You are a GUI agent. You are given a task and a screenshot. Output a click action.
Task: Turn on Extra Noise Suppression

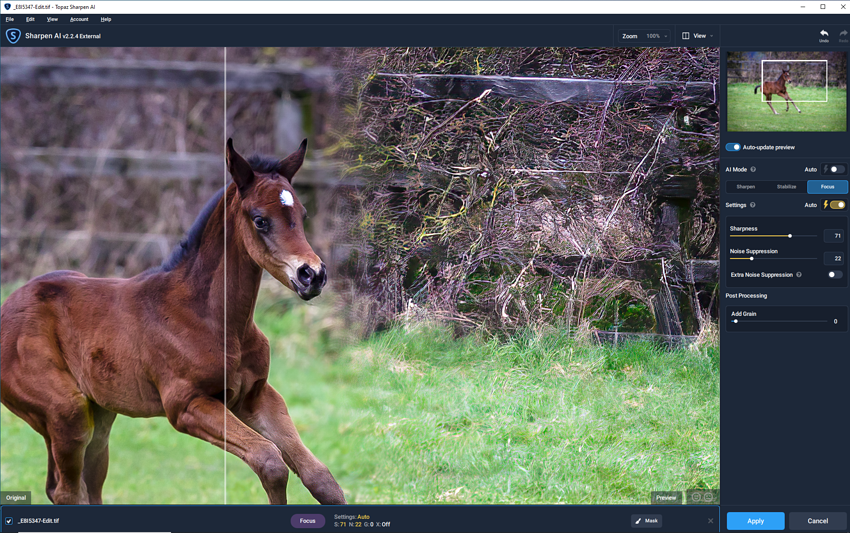click(x=834, y=275)
